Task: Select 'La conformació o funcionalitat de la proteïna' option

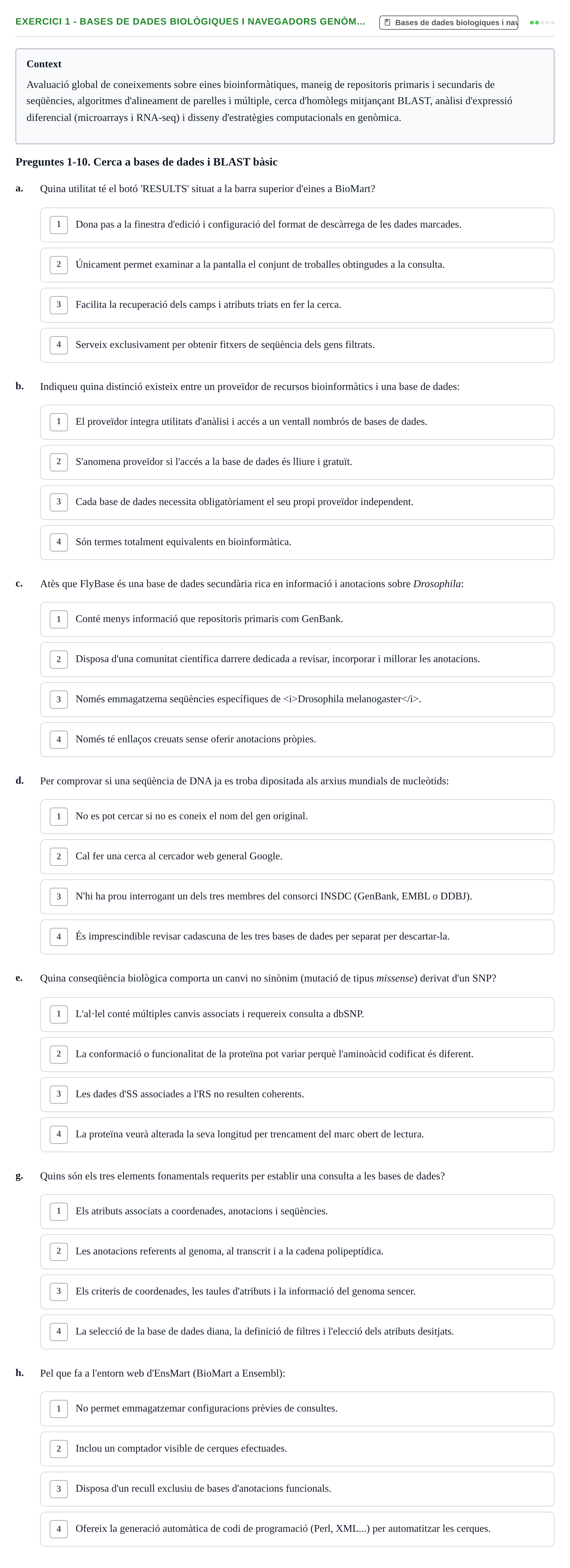Action: pos(297,1054)
